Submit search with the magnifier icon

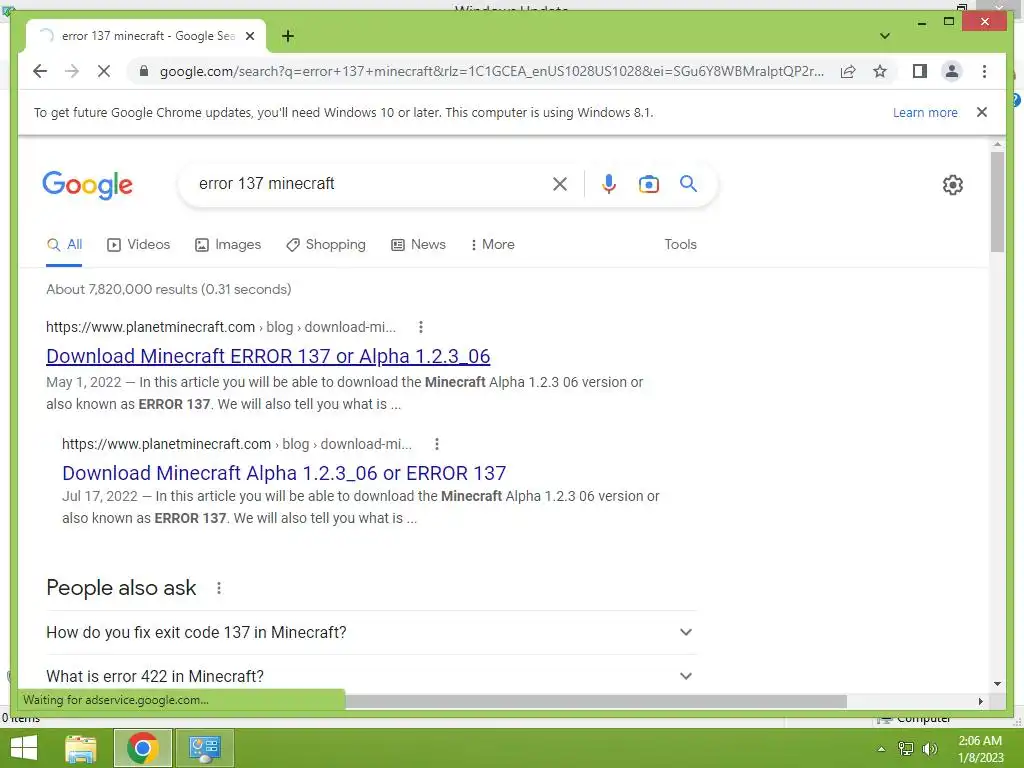(688, 184)
